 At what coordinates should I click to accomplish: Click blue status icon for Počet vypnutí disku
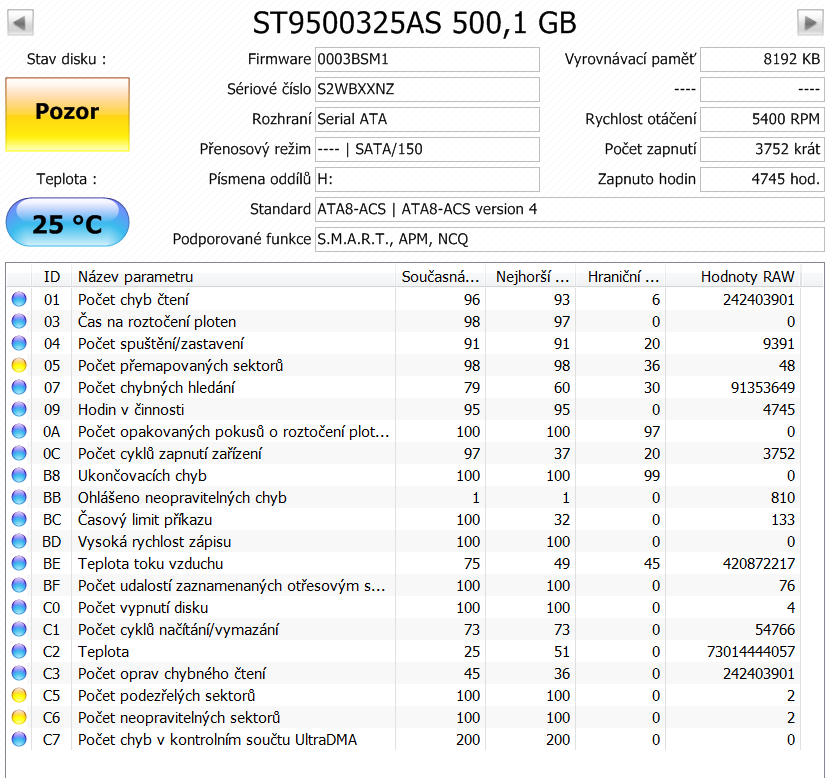click(x=19, y=607)
